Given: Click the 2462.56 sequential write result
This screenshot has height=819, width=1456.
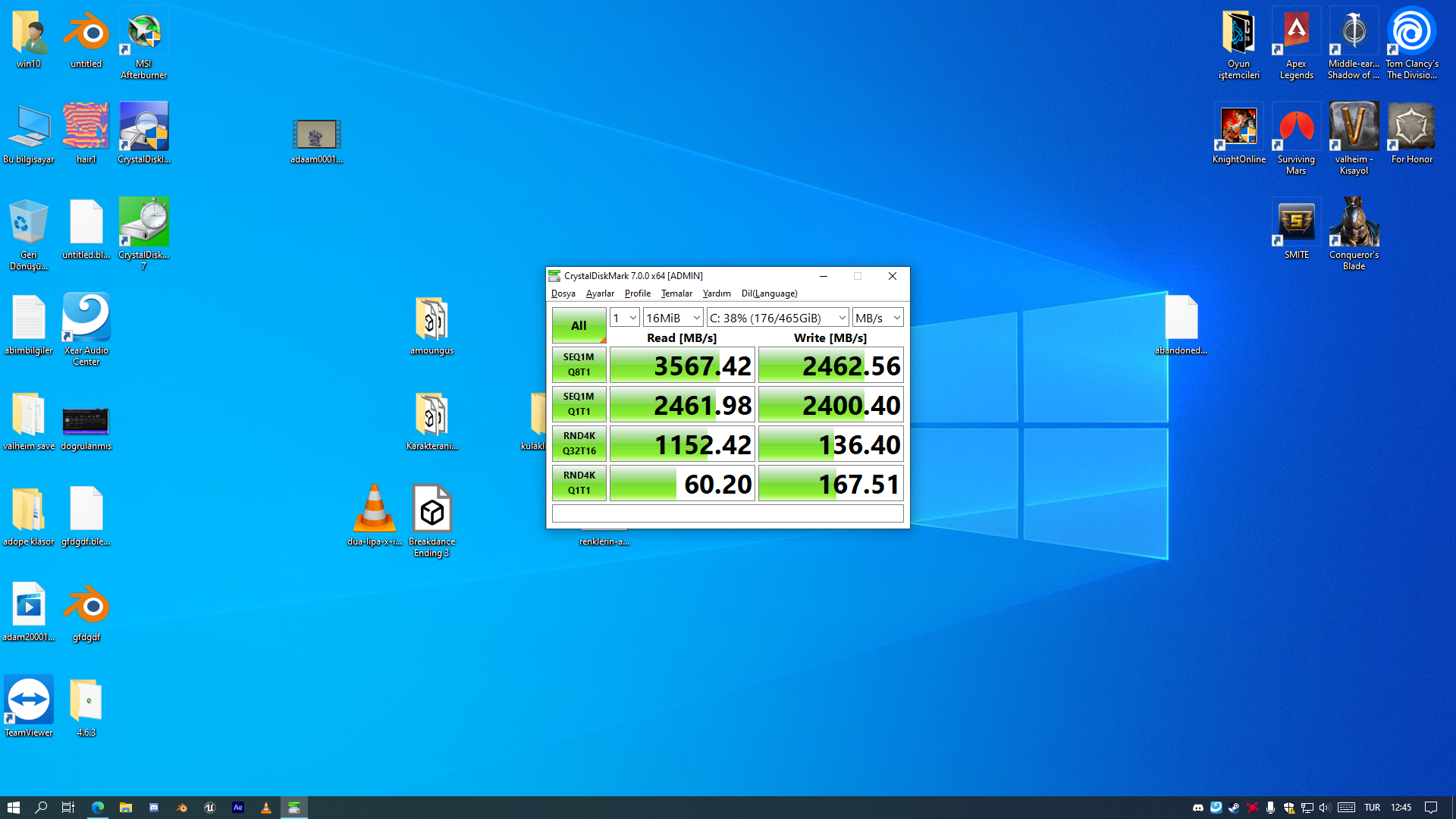Looking at the screenshot, I should pos(830,365).
